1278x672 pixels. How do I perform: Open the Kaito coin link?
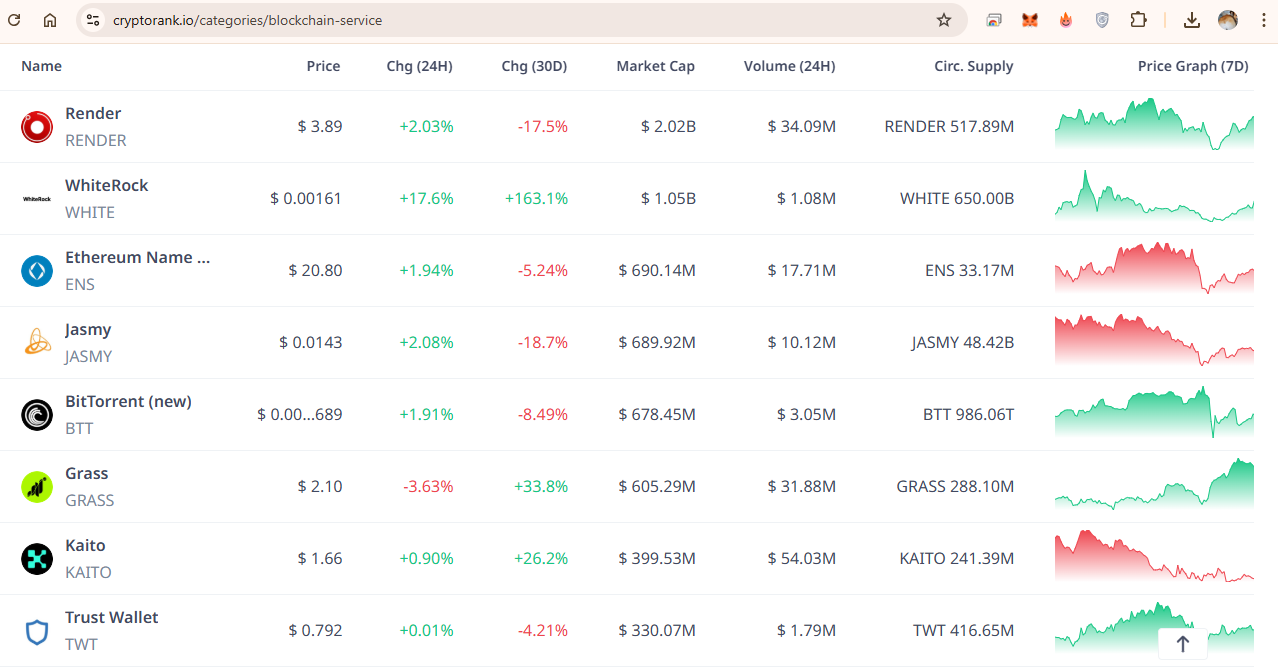point(85,545)
